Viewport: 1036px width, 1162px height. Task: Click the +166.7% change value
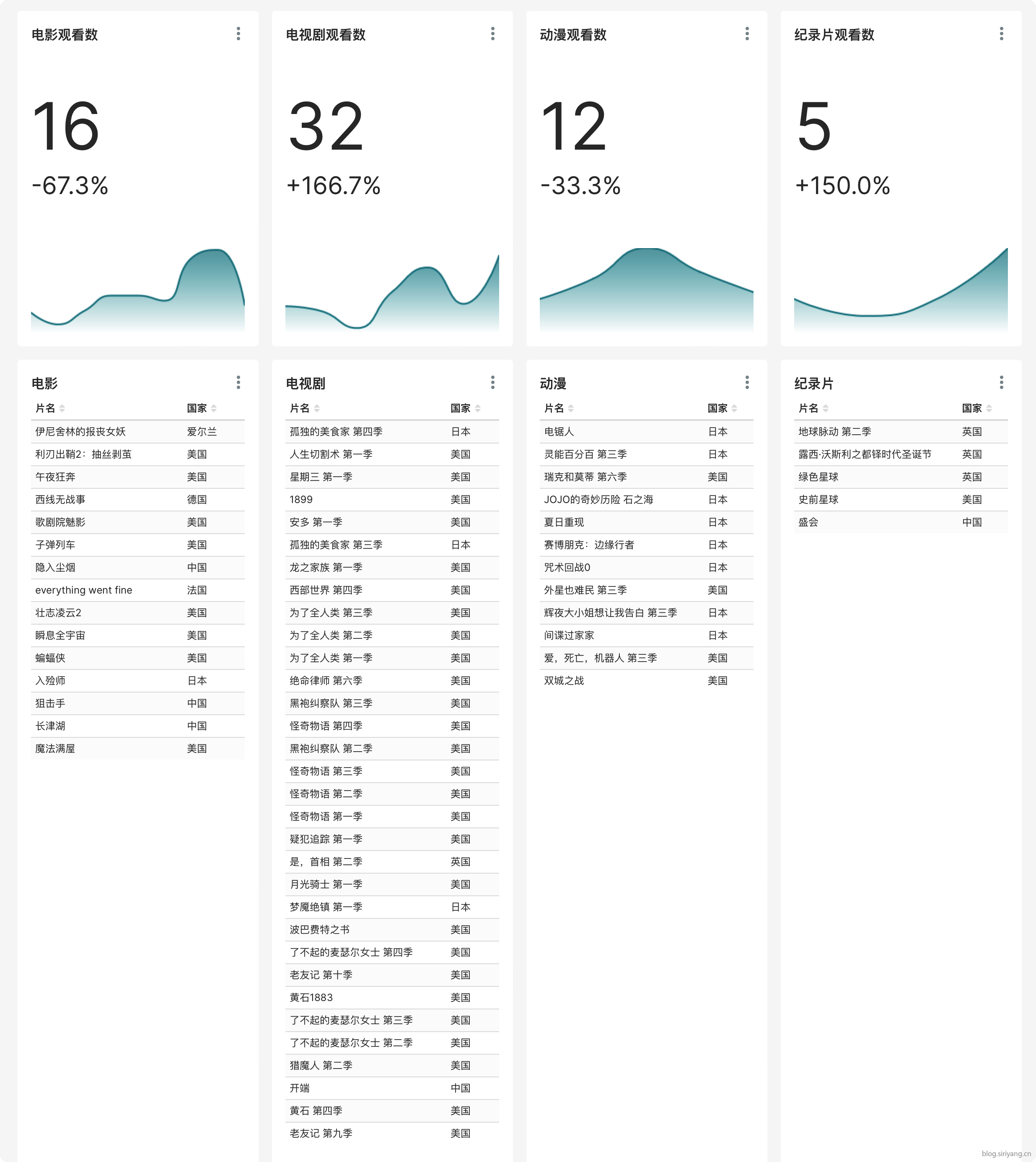(334, 186)
